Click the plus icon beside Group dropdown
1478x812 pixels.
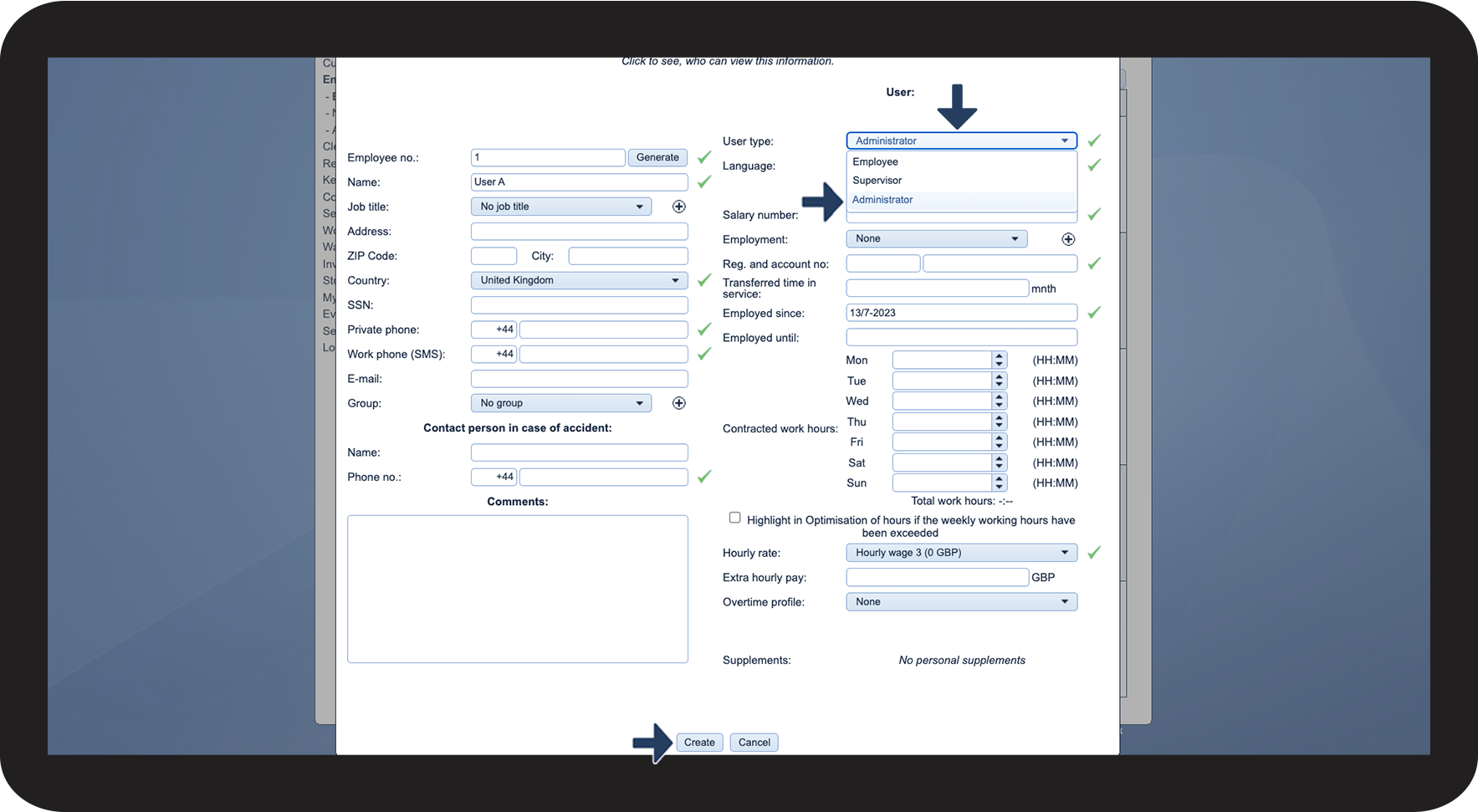678,403
